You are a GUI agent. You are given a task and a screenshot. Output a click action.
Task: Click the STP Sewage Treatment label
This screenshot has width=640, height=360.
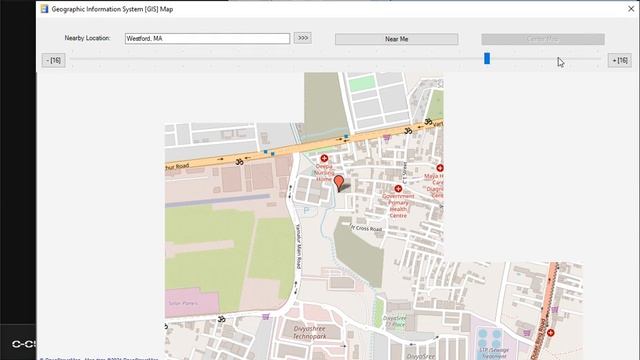(x=494, y=353)
